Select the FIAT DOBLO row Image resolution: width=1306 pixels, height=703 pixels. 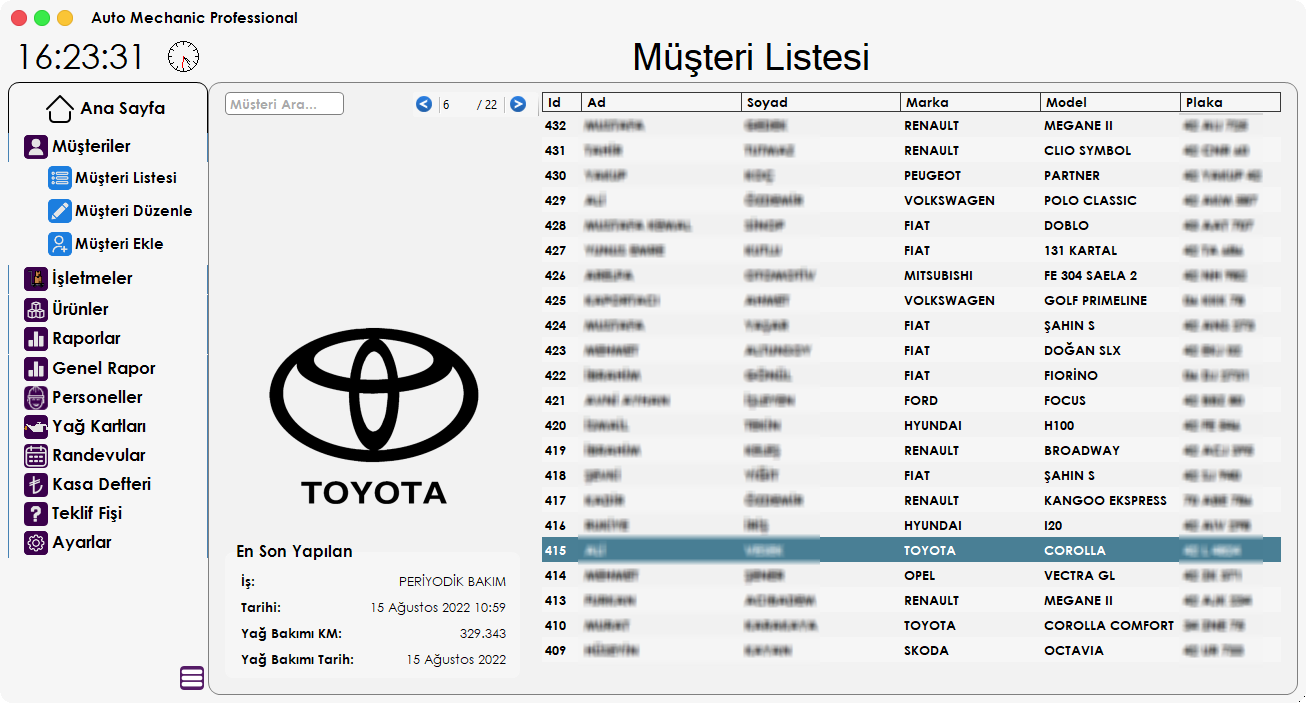[x=911, y=226]
